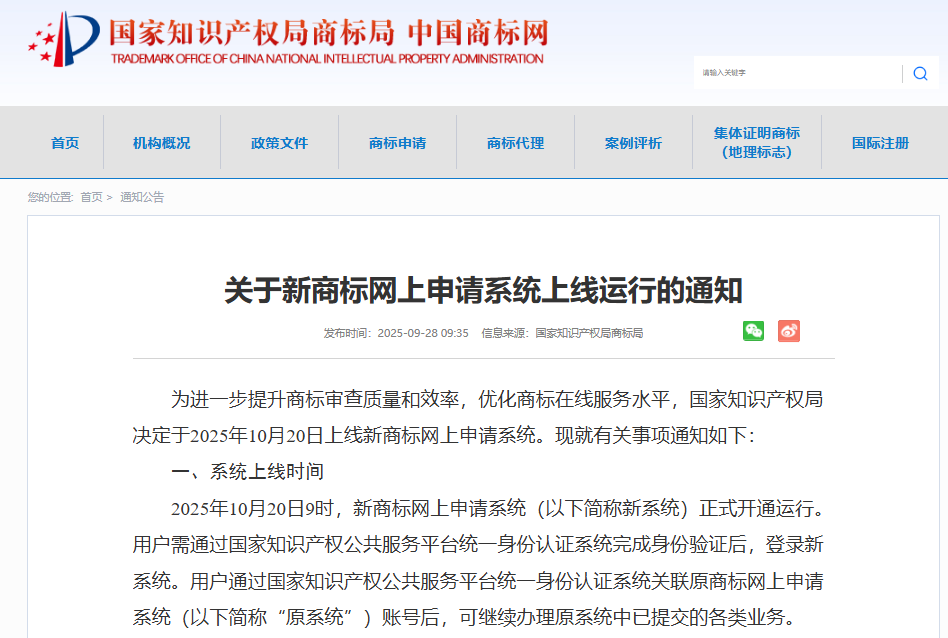This screenshot has height=638, width=948.
Task: Click the search magnifier icon
Action: [920, 73]
